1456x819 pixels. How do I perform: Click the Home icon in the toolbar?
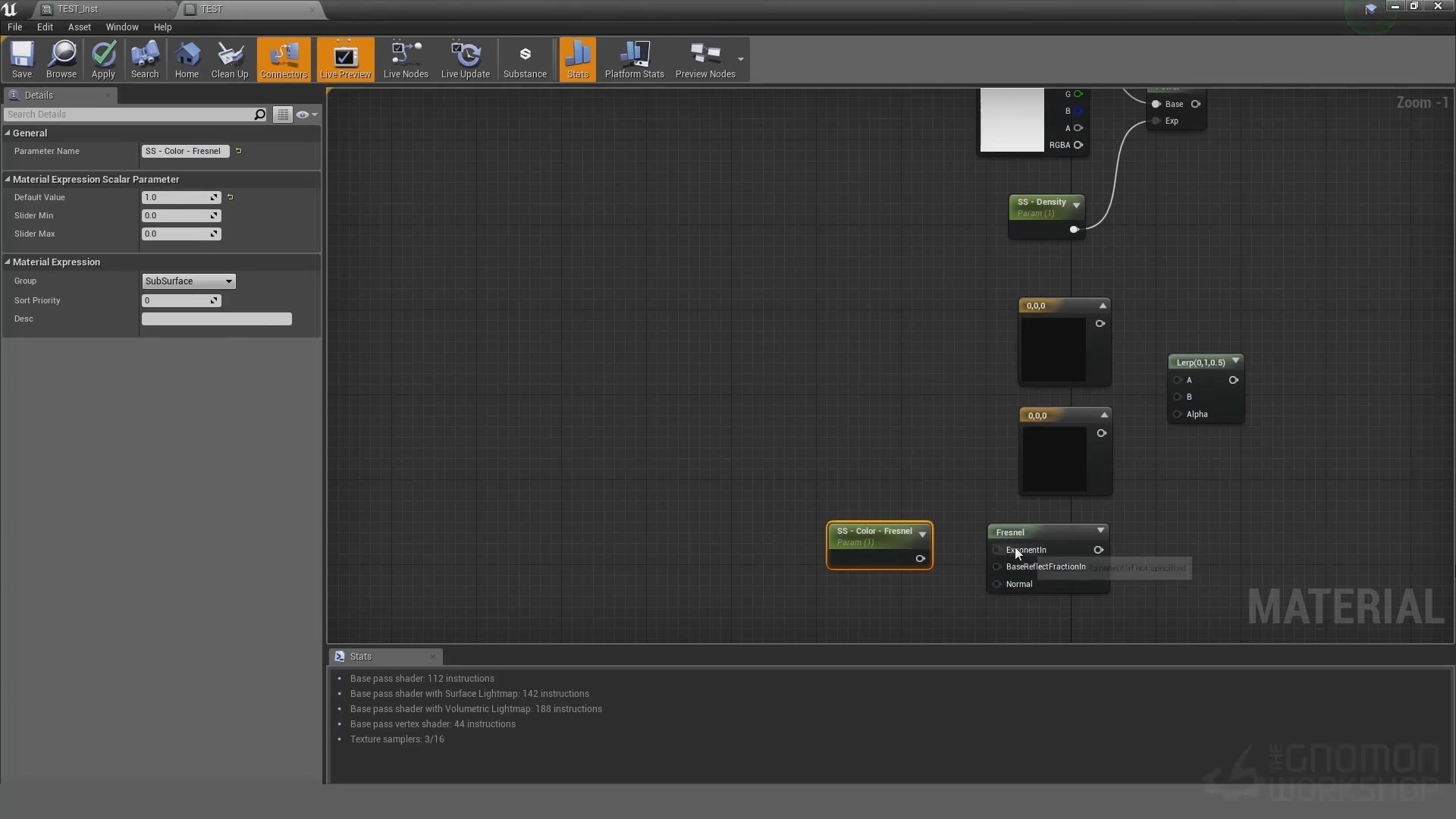(187, 60)
